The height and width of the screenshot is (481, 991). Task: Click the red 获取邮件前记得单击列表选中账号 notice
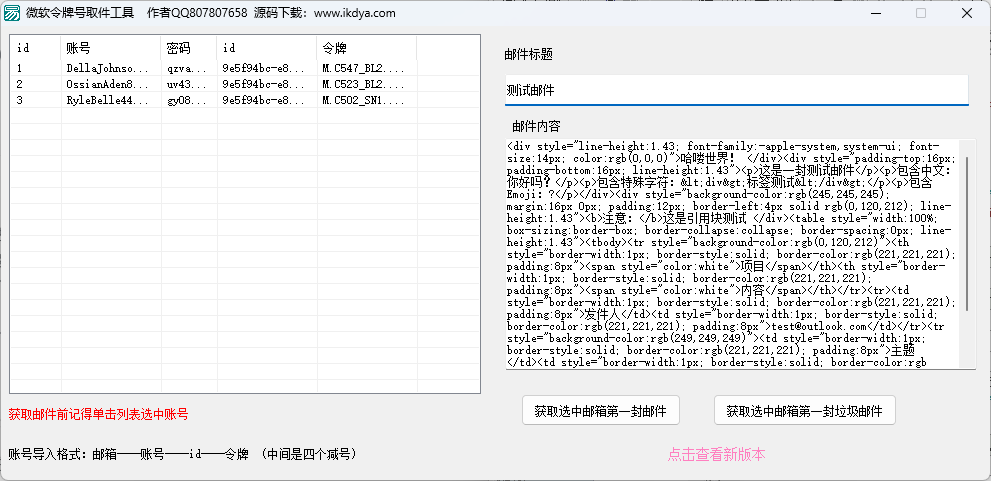point(98,415)
